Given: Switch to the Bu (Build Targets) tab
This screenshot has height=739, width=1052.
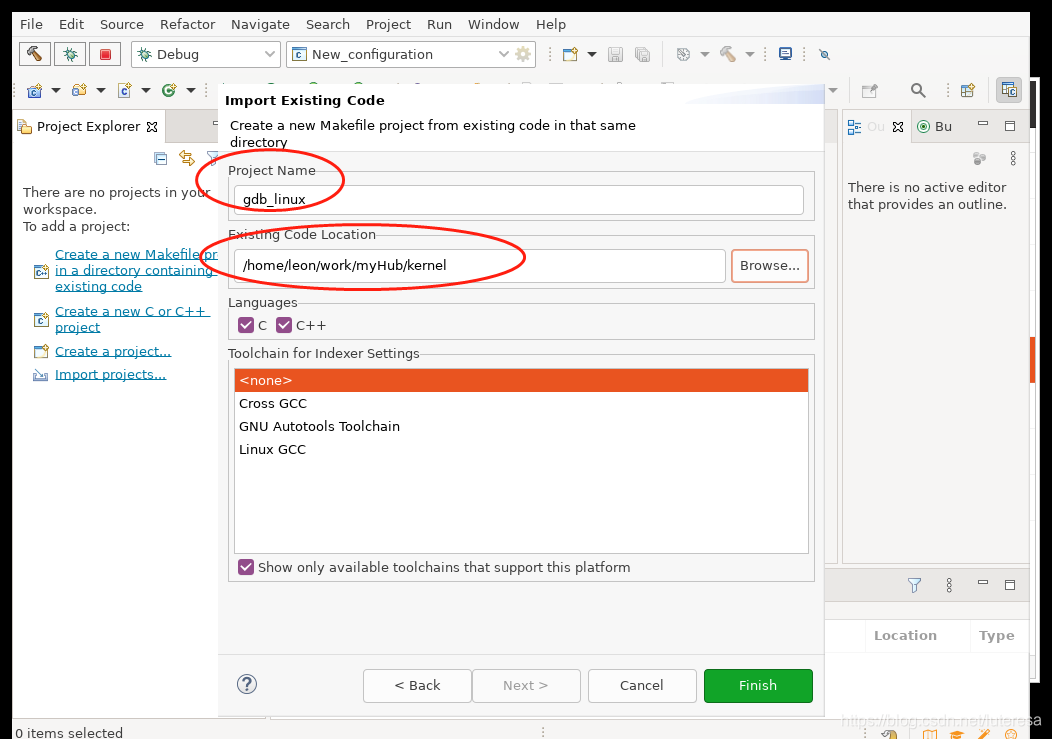Looking at the screenshot, I should click(935, 126).
